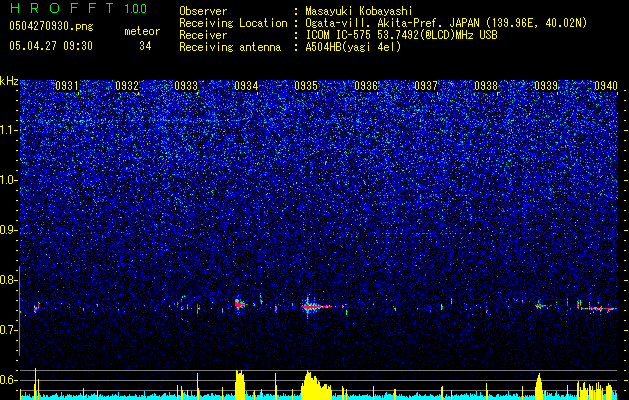Click the 0940 time marker
The image size is (629, 400).
[x=606, y=86]
